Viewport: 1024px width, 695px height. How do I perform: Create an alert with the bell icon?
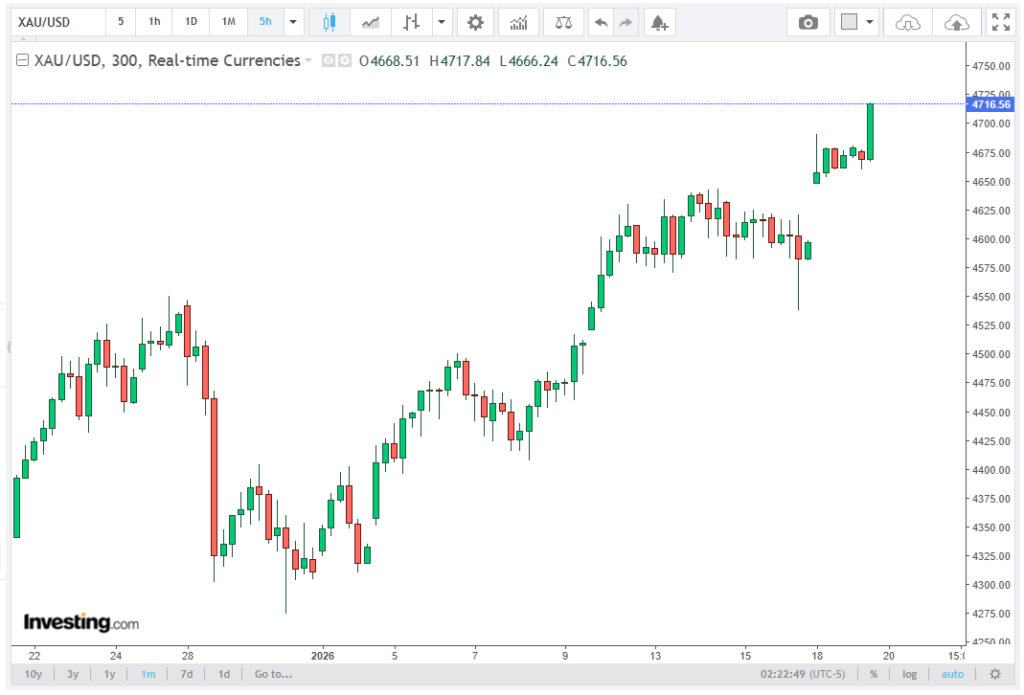[x=657, y=22]
